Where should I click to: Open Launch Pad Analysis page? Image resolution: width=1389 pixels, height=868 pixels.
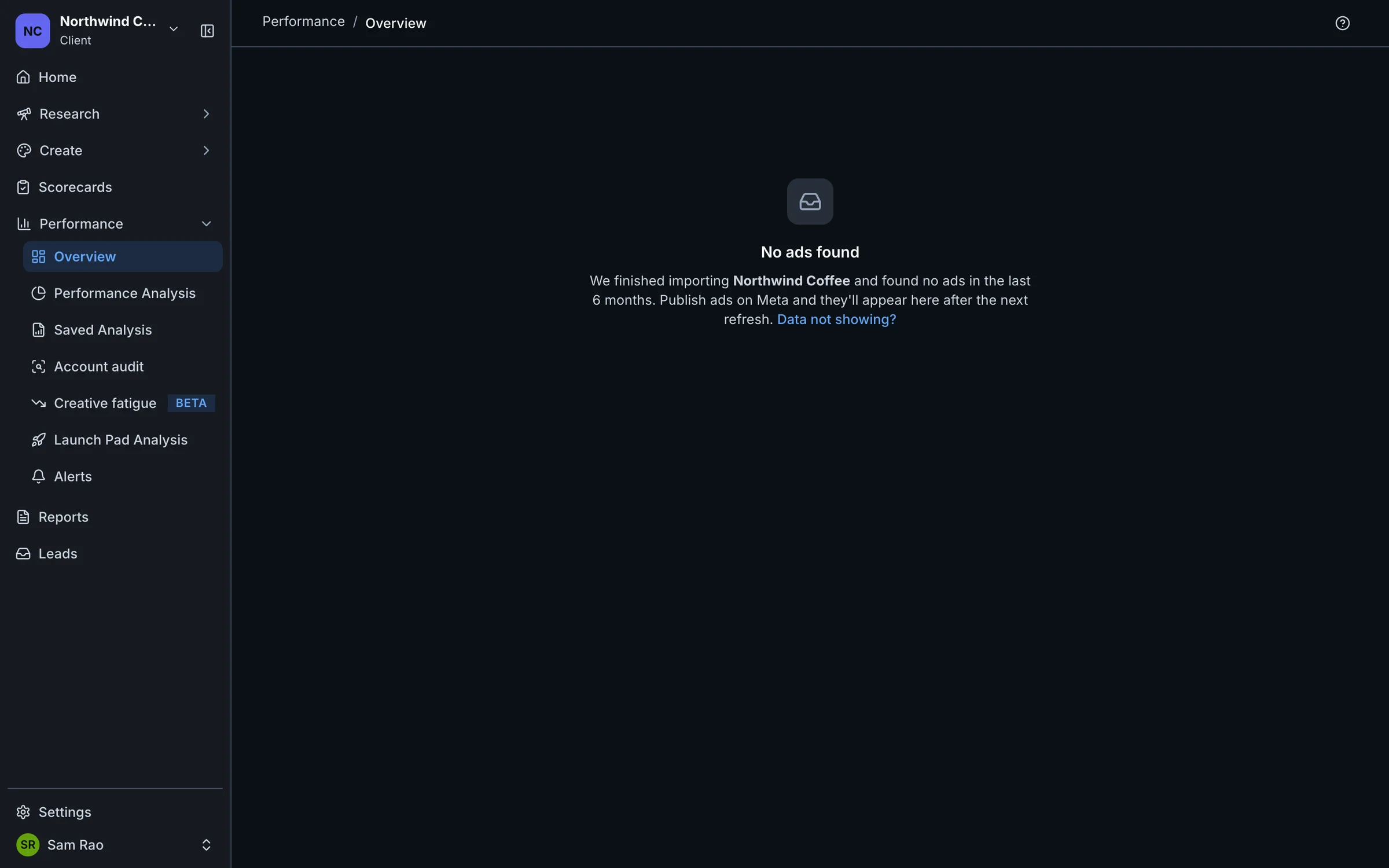coord(123,440)
